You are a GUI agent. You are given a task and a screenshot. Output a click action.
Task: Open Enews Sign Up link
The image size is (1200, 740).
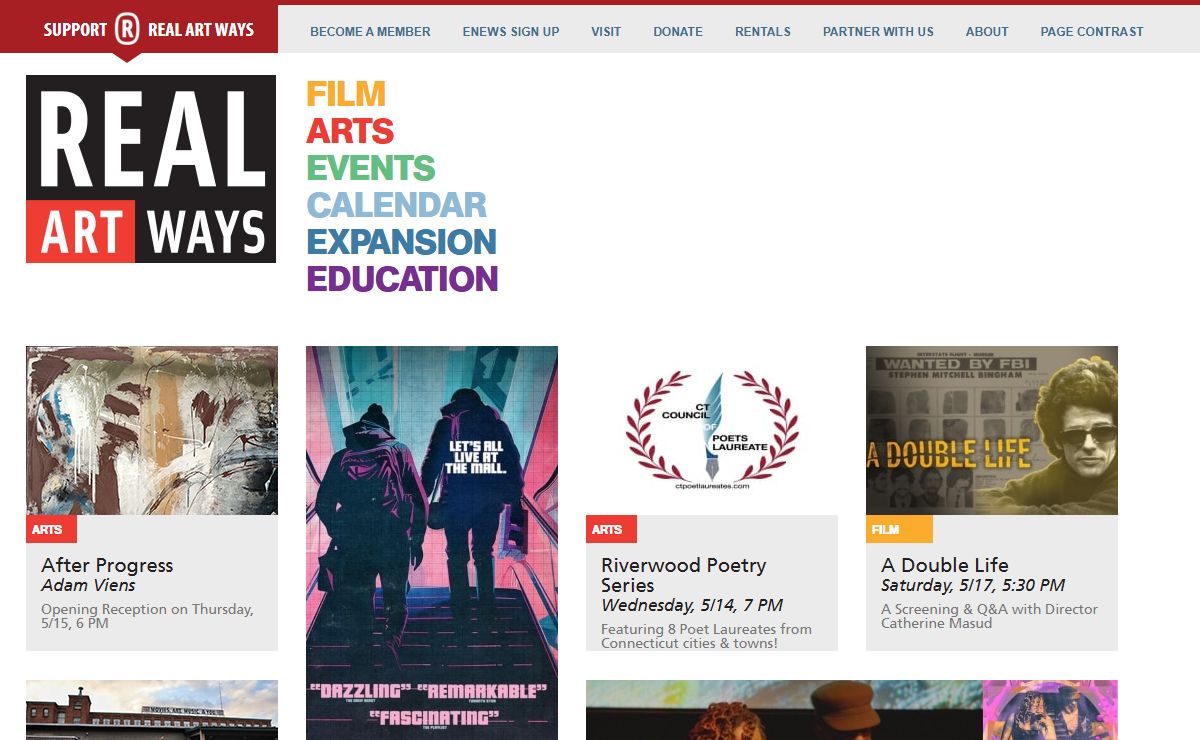point(511,32)
